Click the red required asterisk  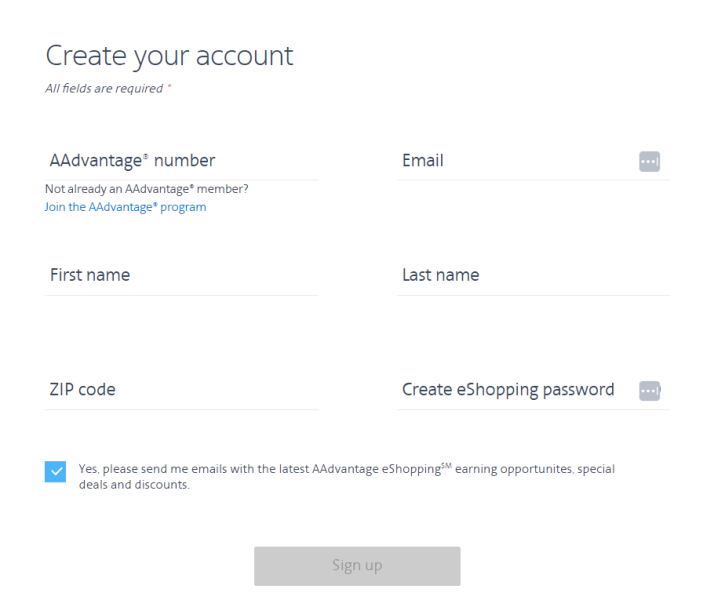click(169, 87)
